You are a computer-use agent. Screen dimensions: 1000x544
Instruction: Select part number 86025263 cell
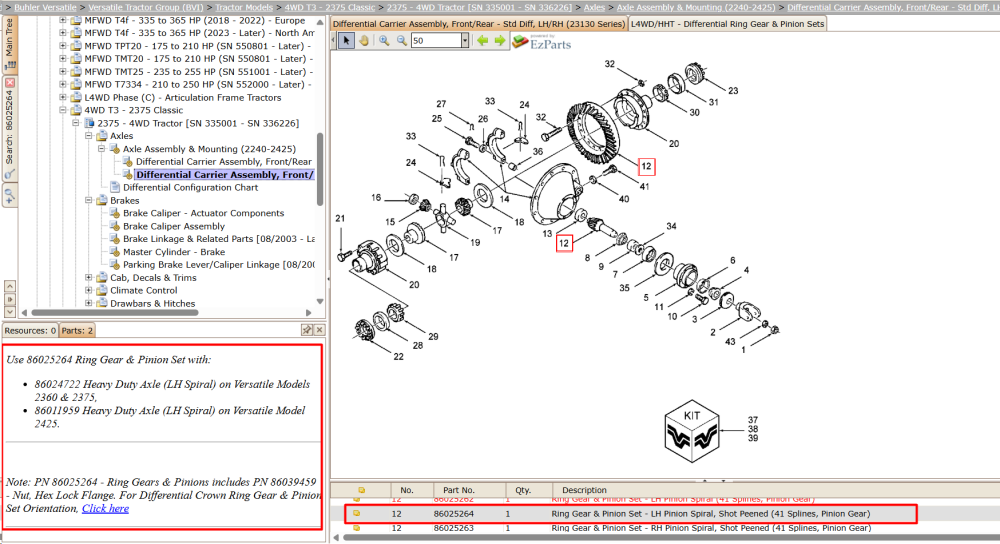click(453, 528)
